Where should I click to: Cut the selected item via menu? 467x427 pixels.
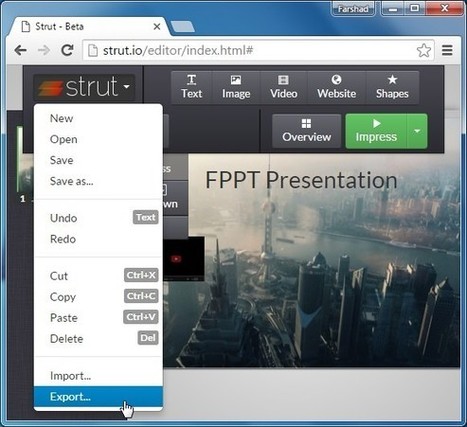(98, 276)
